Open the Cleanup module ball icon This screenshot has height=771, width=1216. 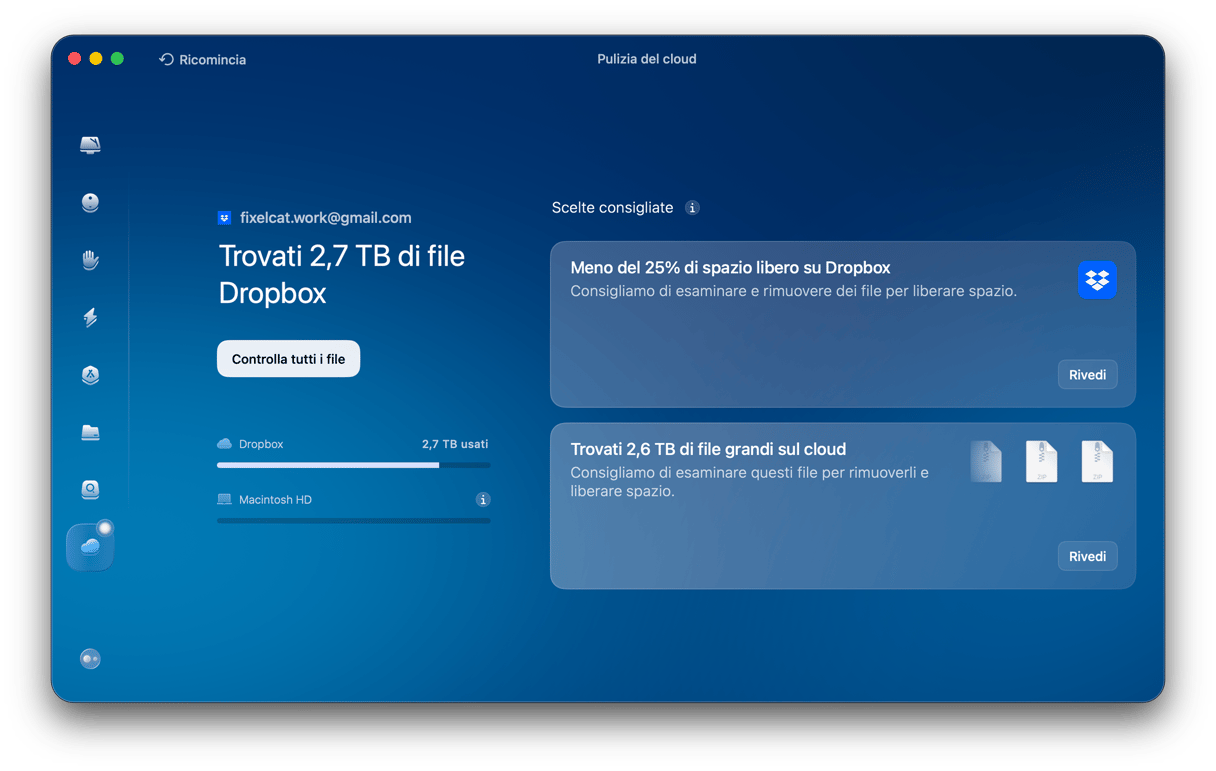[x=90, y=203]
